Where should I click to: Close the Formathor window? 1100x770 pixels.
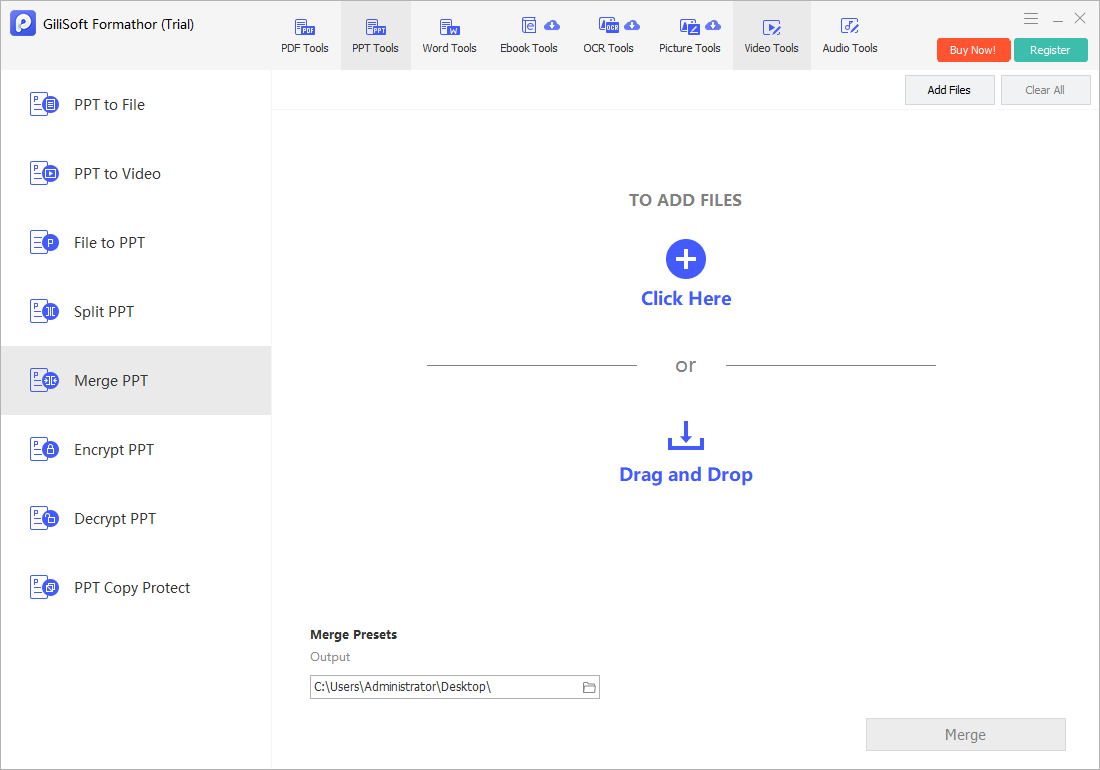[x=1080, y=19]
